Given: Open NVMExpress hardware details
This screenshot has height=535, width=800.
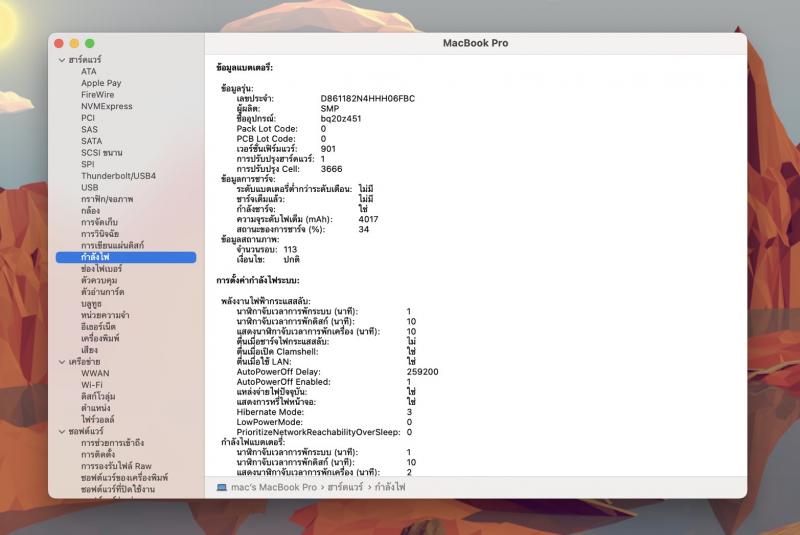Looking at the screenshot, I should [x=107, y=107].
